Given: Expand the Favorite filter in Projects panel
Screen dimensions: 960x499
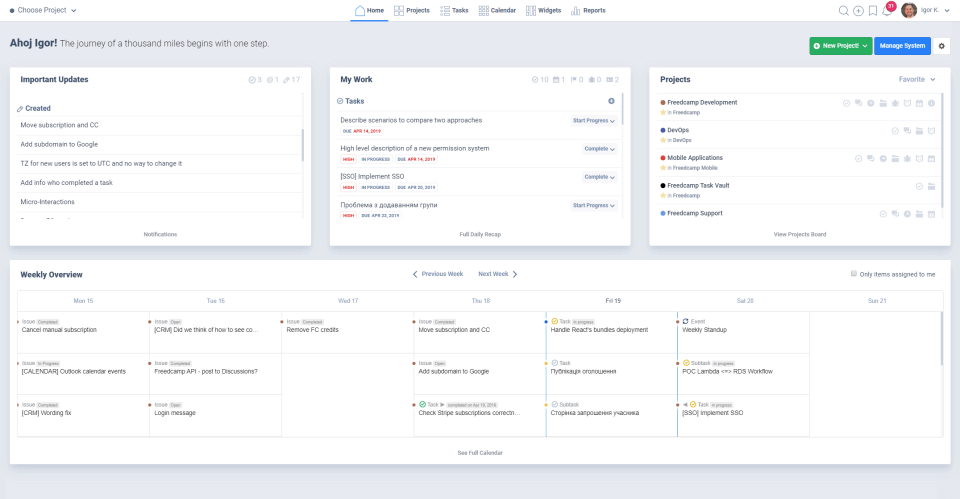Looking at the screenshot, I should (x=917, y=79).
